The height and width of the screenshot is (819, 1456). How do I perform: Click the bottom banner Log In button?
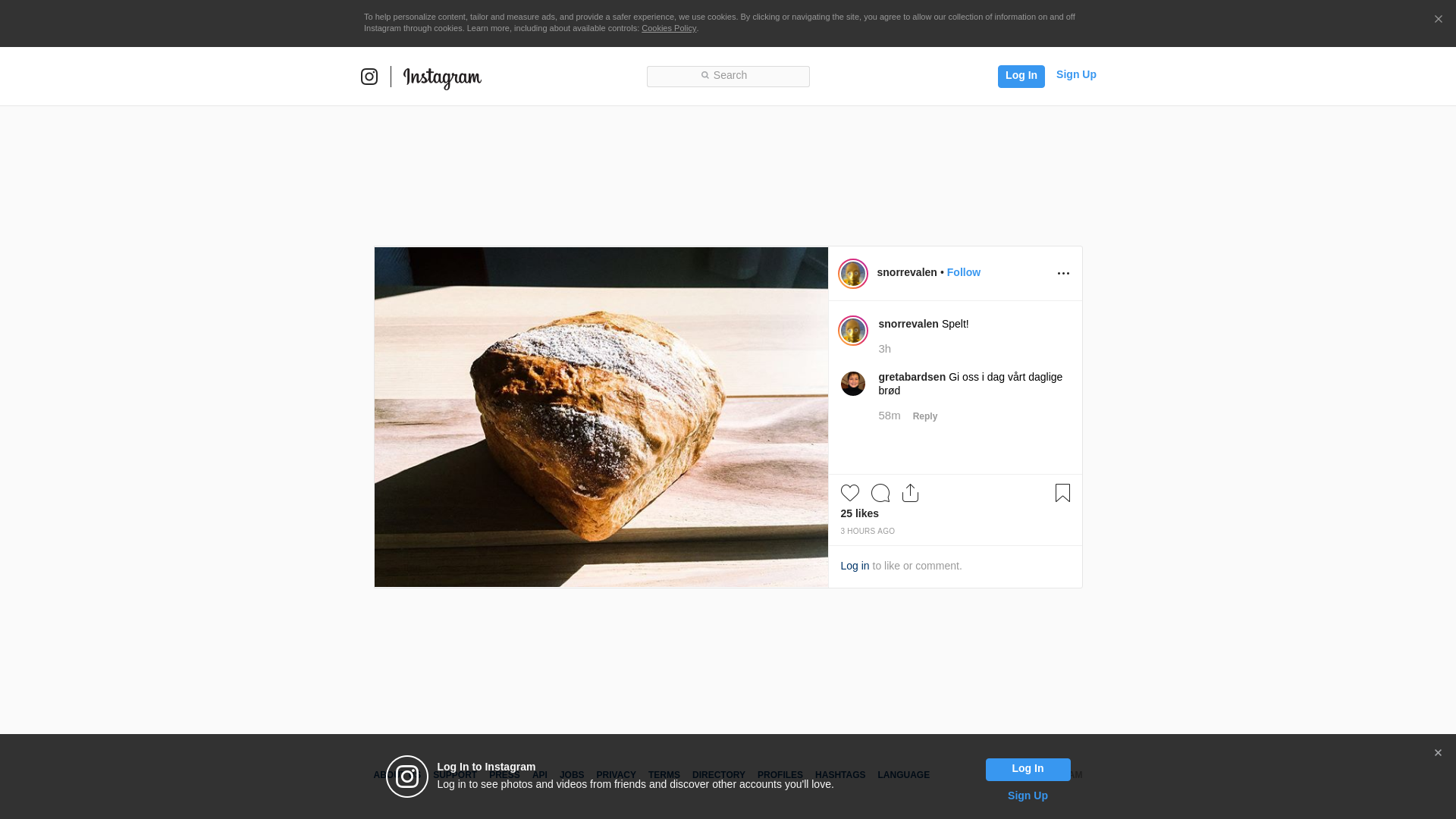tap(1028, 770)
